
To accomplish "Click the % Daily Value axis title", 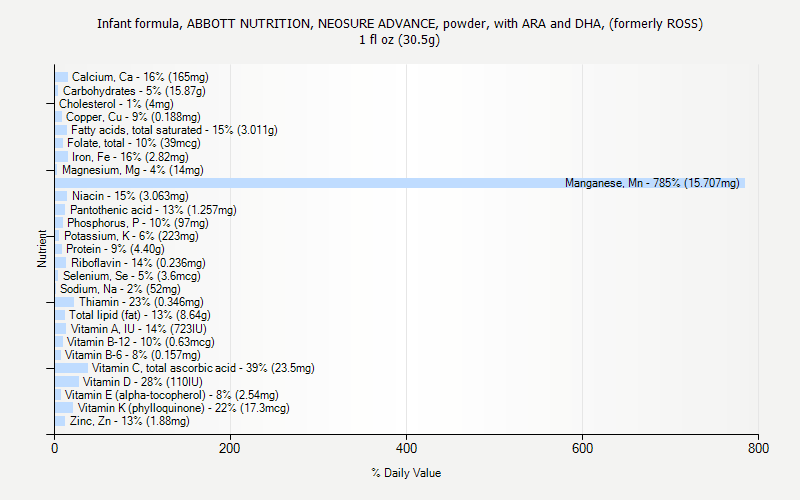I will (406, 473).
